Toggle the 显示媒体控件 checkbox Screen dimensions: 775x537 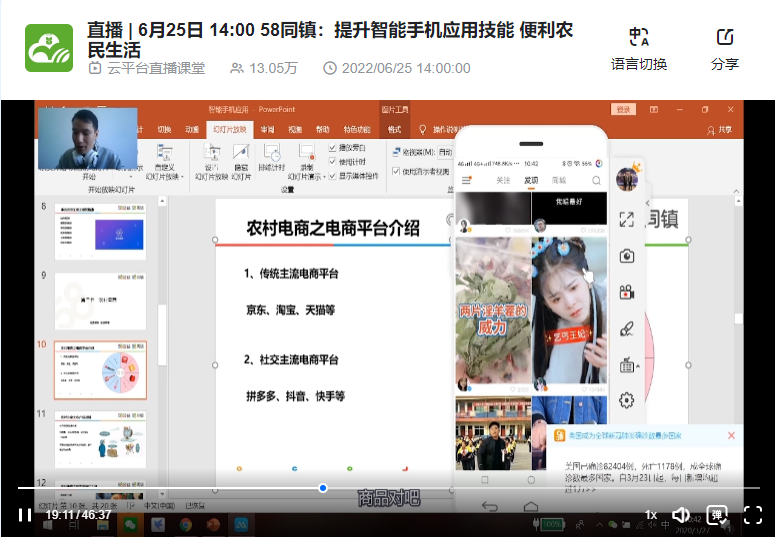(332, 176)
